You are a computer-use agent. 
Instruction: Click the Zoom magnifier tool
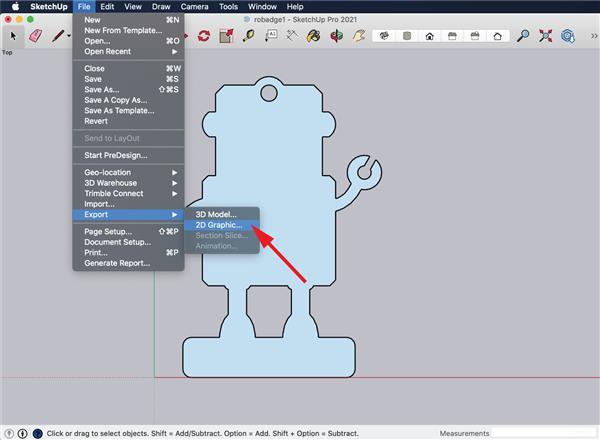pos(523,36)
